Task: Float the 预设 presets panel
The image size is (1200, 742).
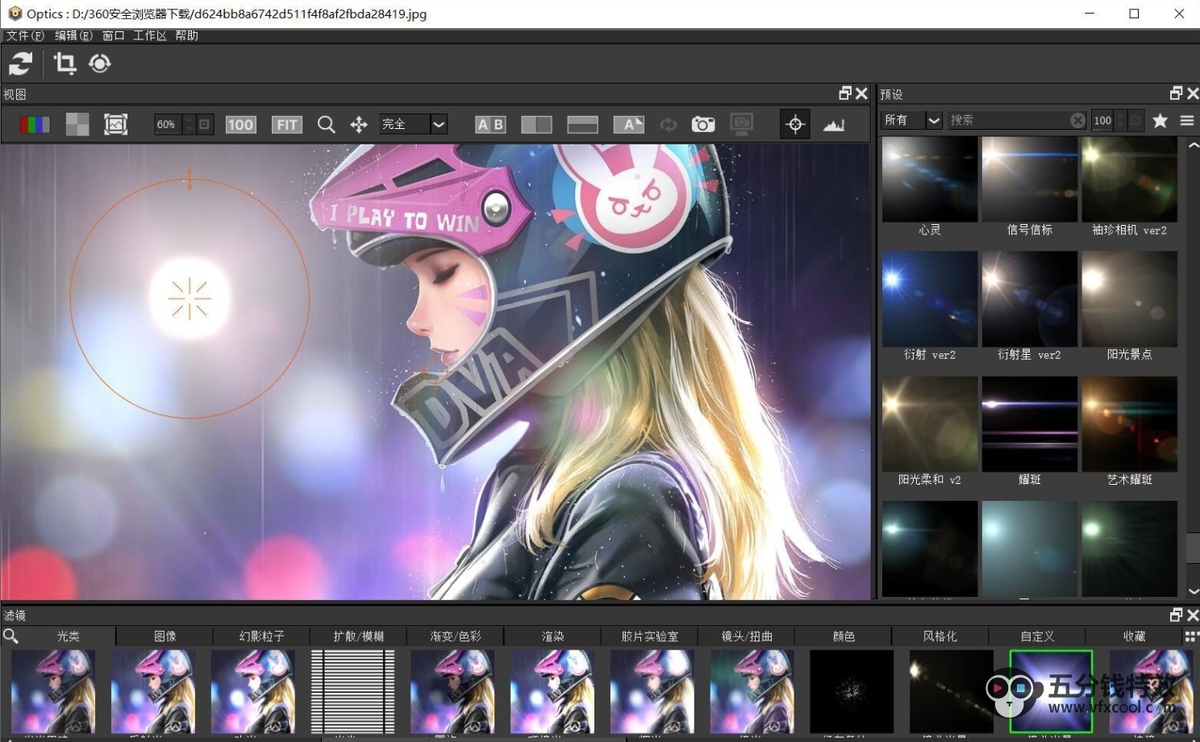Action: point(1176,94)
